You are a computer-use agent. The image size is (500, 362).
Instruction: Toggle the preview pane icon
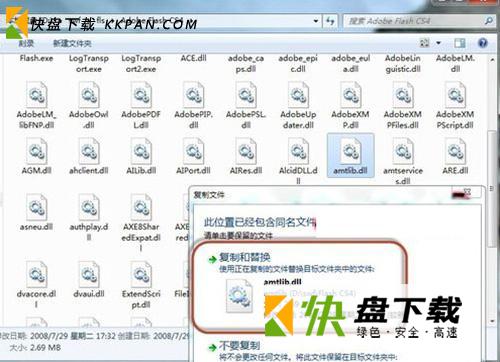460,43
